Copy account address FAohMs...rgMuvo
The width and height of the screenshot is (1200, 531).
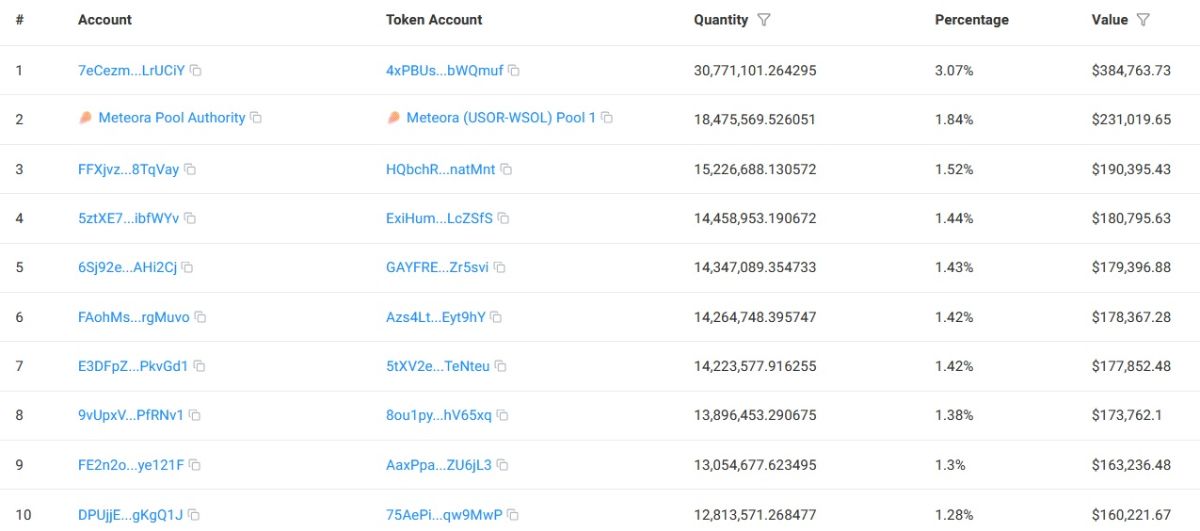coord(200,317)
